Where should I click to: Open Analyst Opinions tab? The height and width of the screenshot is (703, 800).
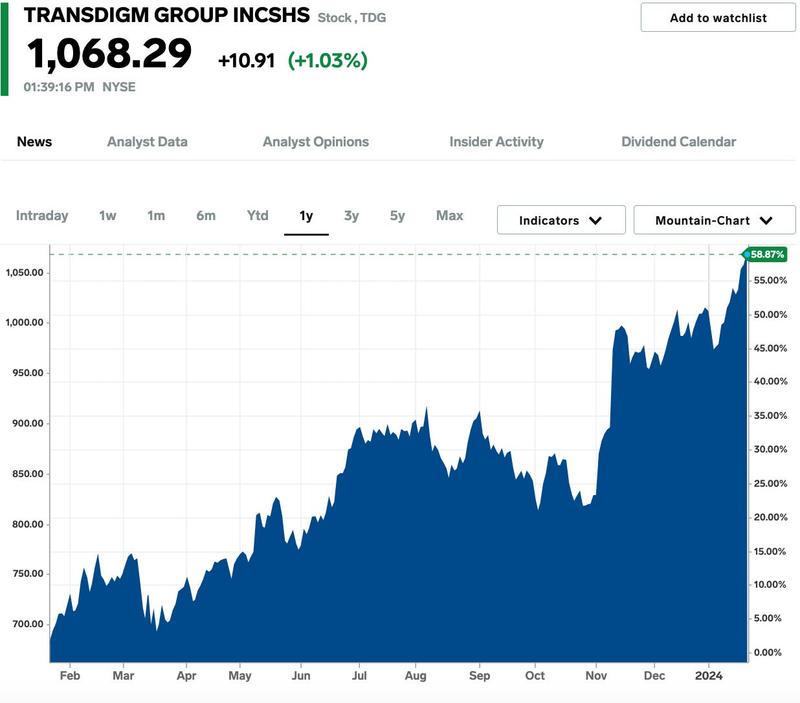coord(316,142)
